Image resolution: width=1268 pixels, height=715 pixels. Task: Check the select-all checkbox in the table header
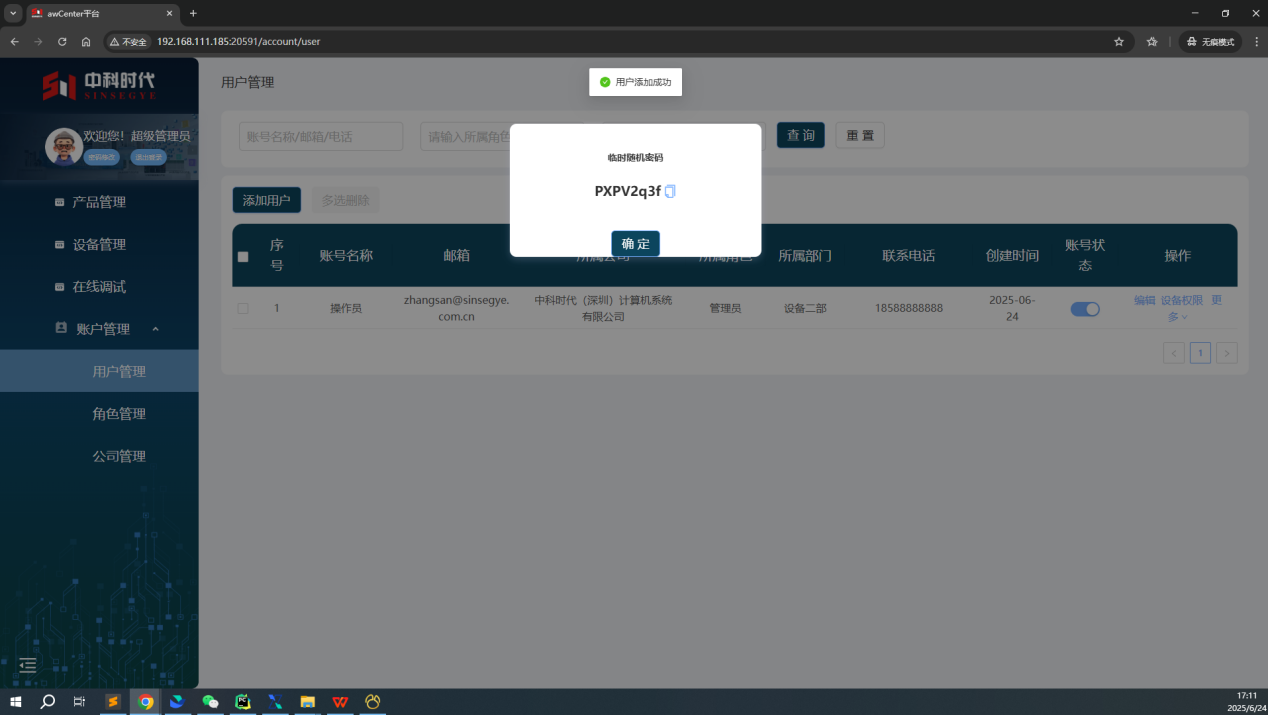tap(243, 257)
